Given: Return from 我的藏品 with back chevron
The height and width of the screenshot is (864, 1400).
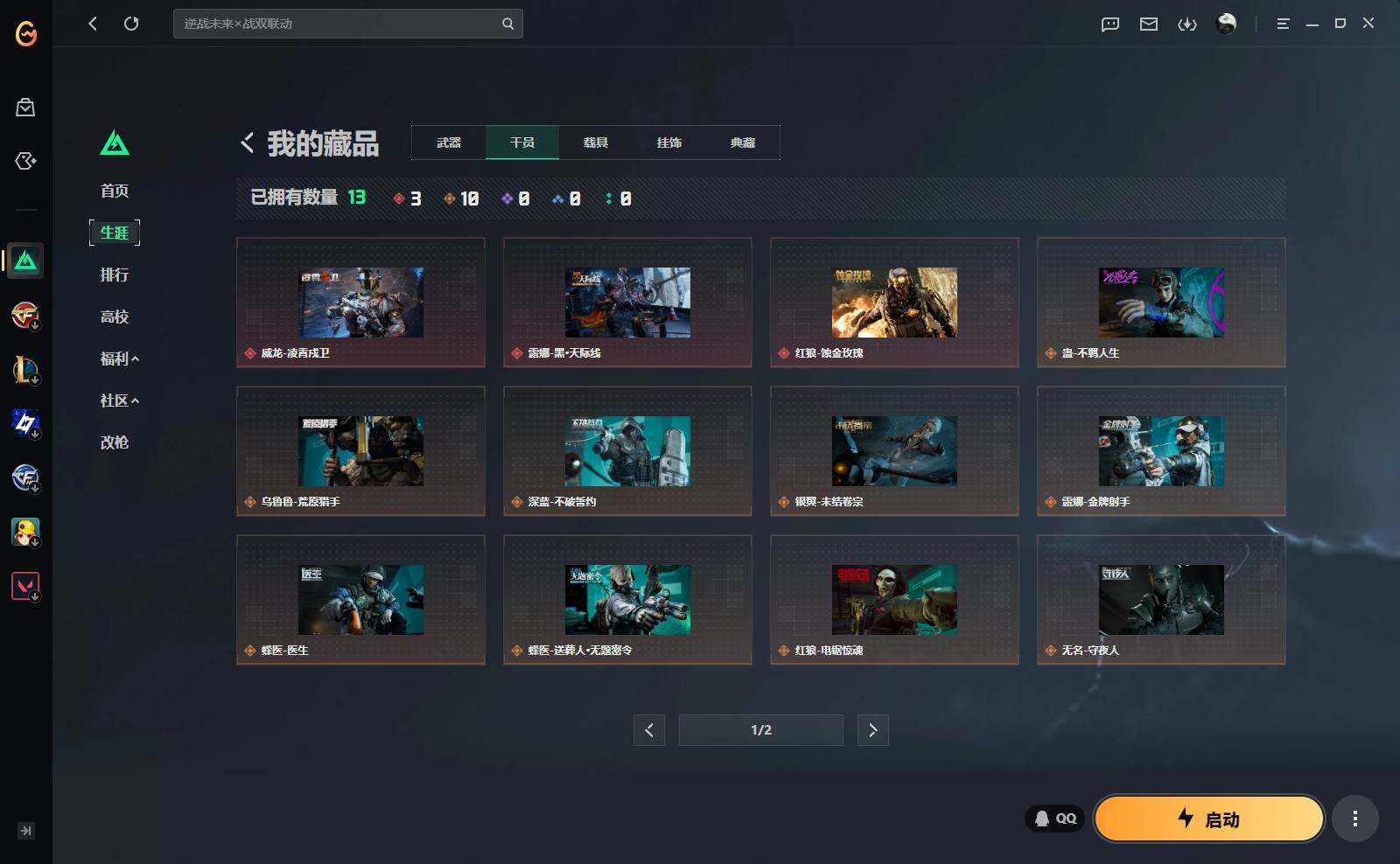Looking at the screenshot, I should (248, 143).
